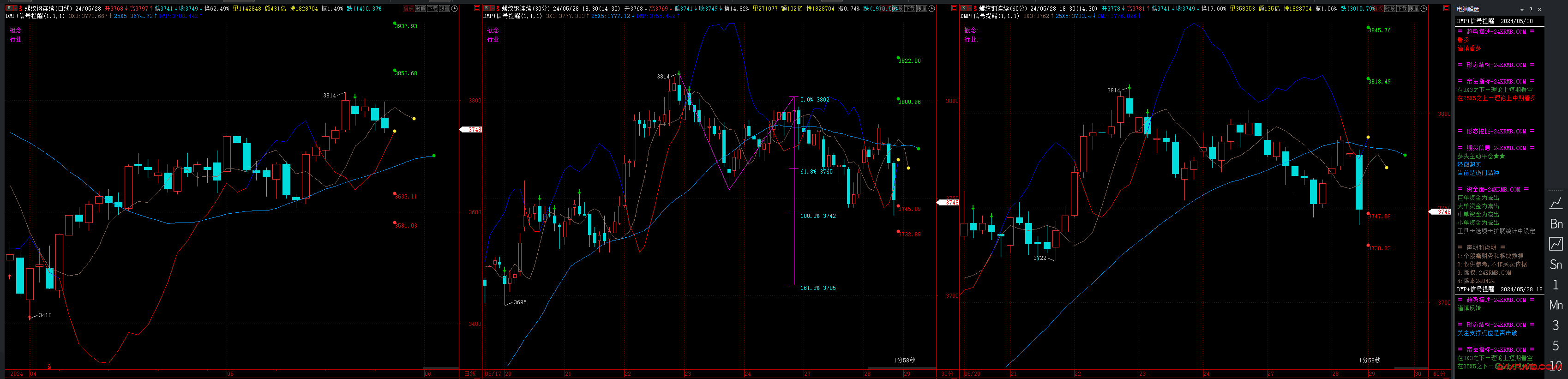This screenshot has height=379, width=1568.
Task: Click 限量 button in the 60-minute chart header
Action: (x=1414, y=8)
